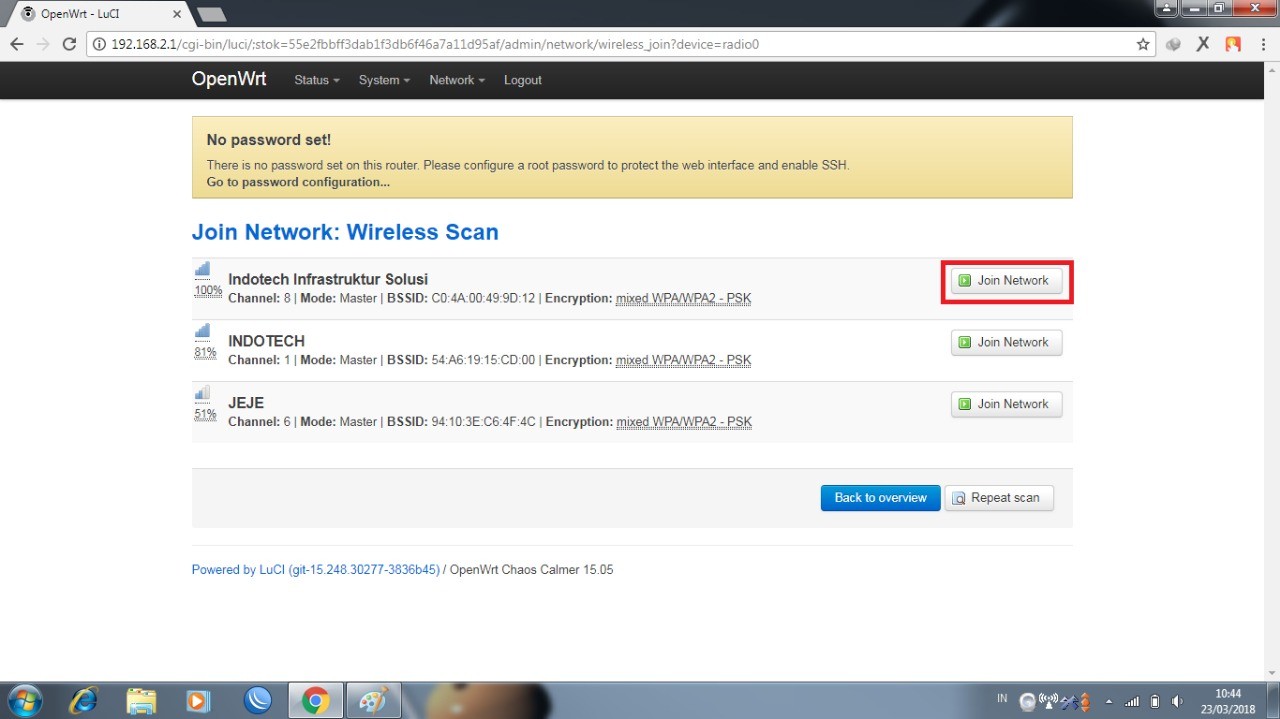This screenshot has height=719, width=1280.
Task: Click the IN language indicator
Action: [1002, 697]
